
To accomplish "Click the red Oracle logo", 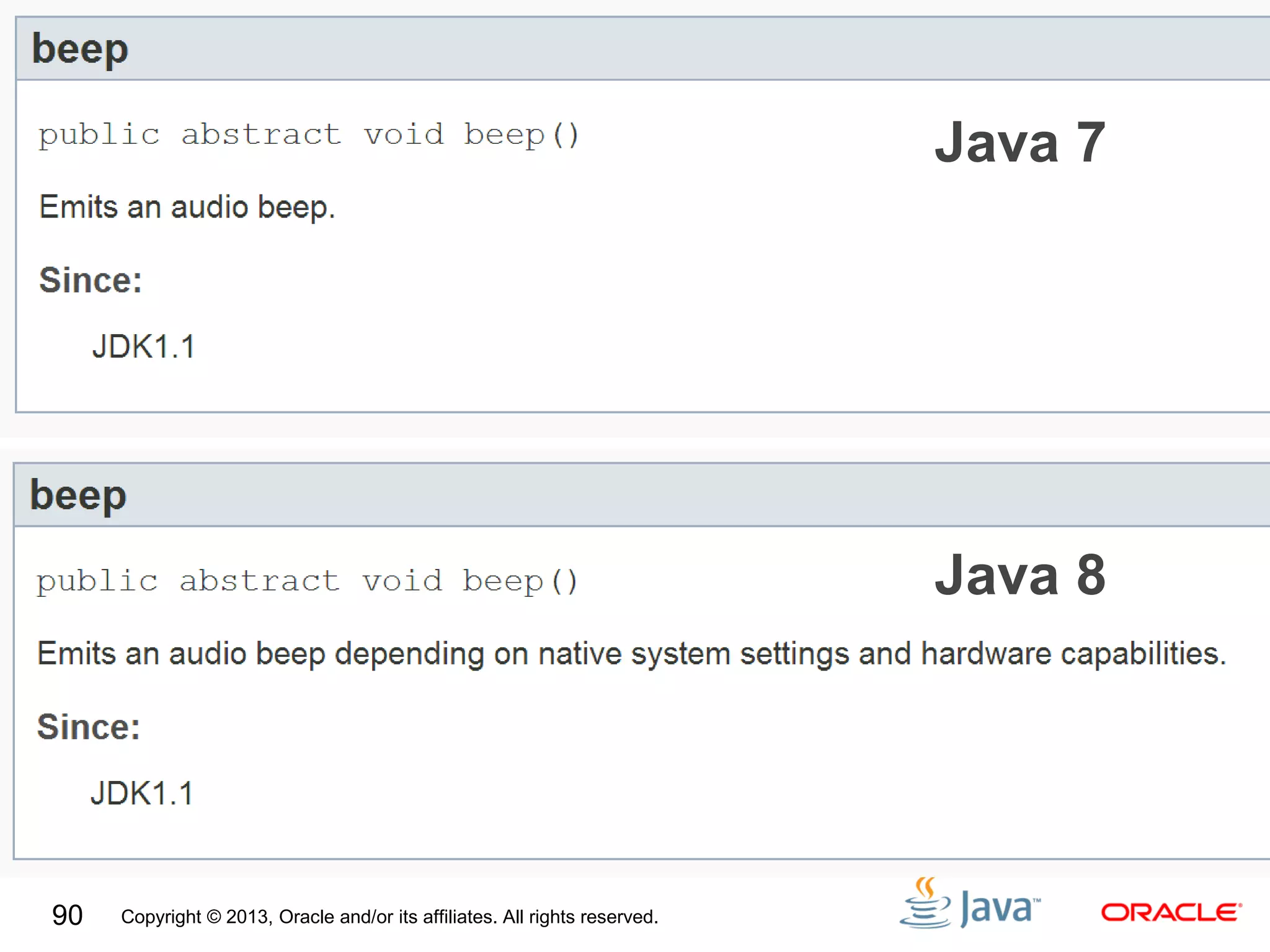I will click(1171, 912).
